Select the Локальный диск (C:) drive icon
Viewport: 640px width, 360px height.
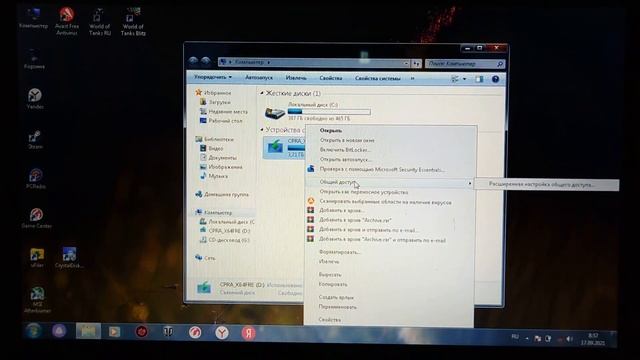tap(275, 112)
